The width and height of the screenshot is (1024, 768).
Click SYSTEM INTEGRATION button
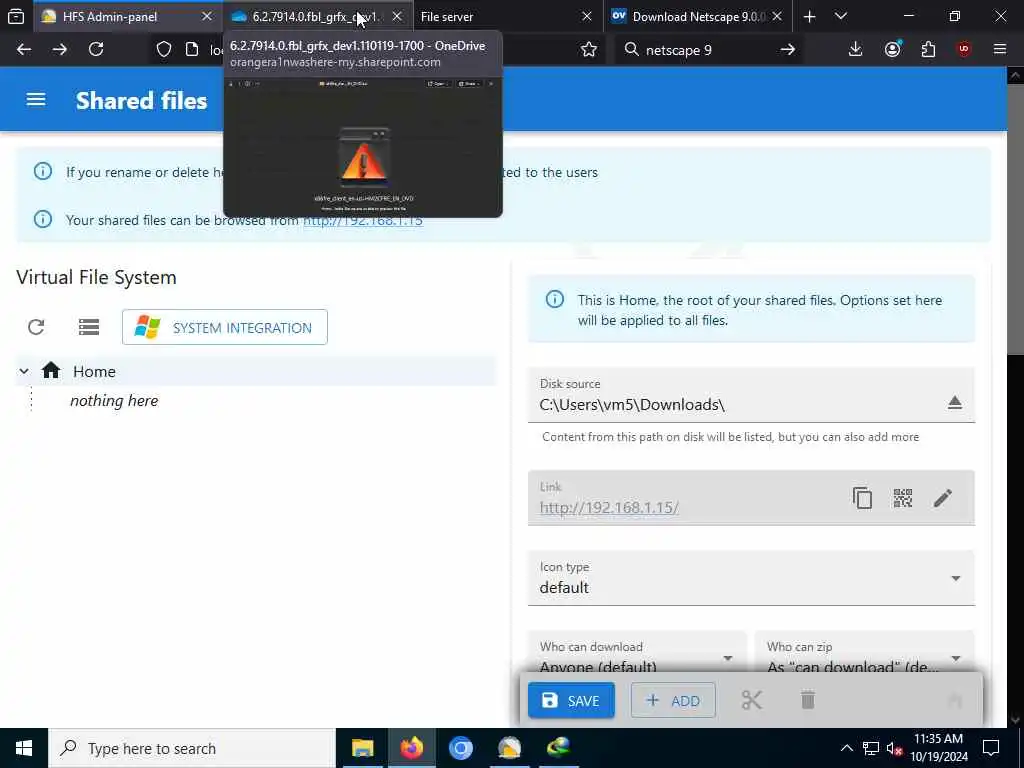[225, 327]
